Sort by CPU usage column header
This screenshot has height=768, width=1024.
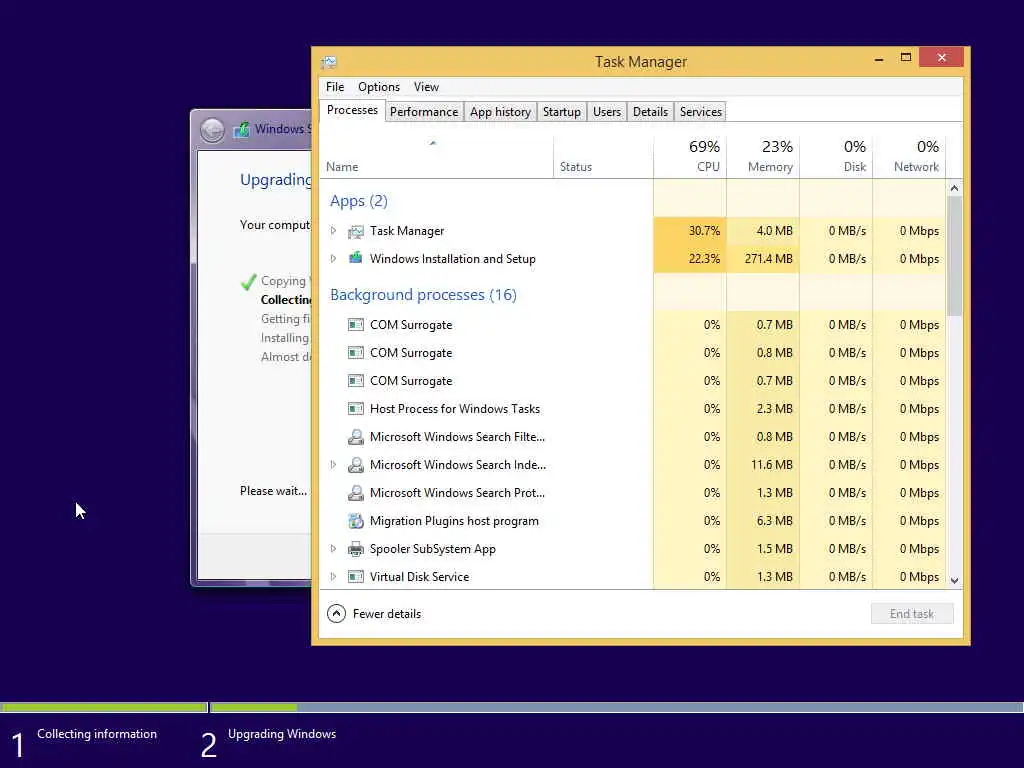690,157
